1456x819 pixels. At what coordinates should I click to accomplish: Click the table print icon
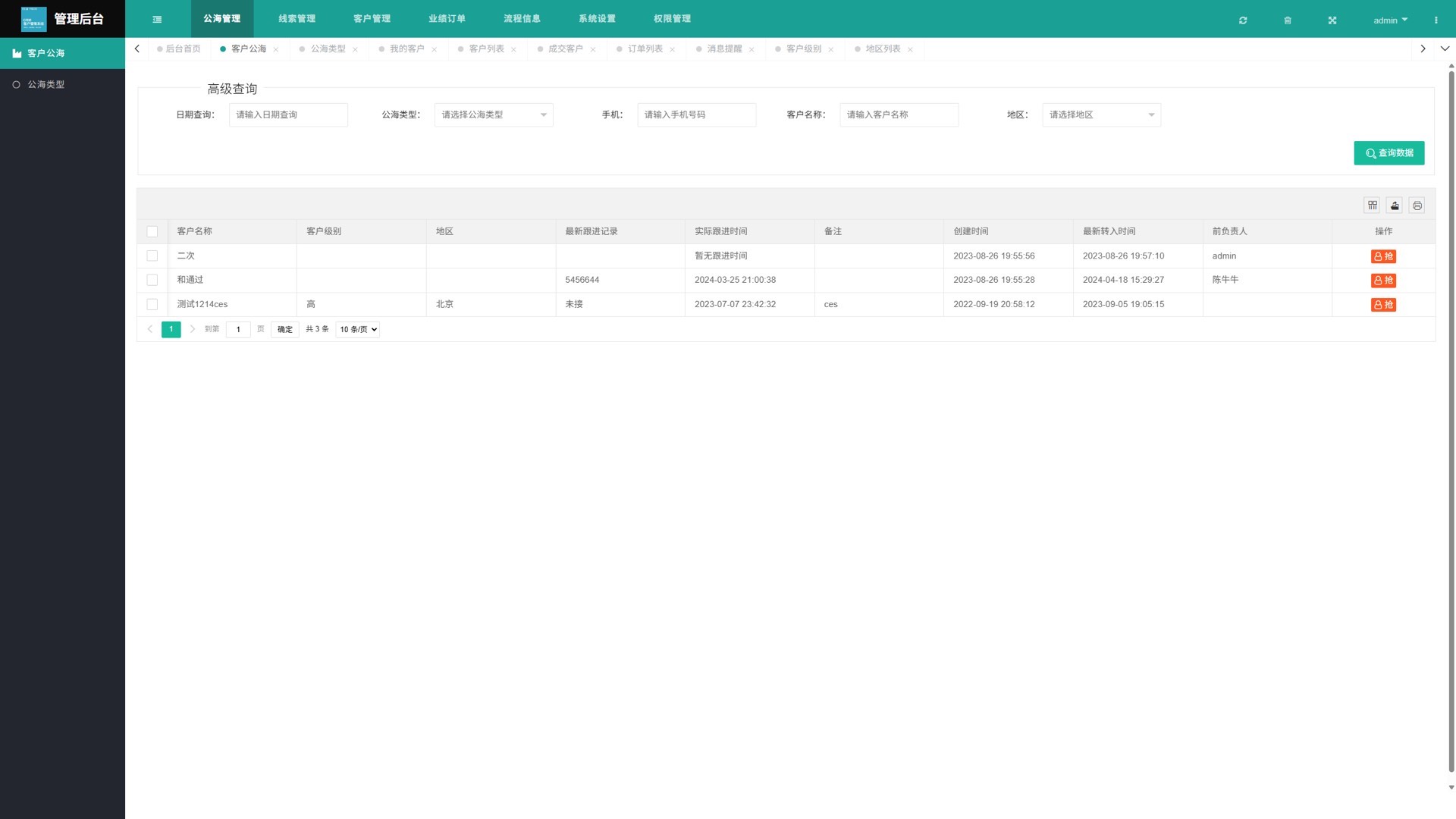[1417, 206]
